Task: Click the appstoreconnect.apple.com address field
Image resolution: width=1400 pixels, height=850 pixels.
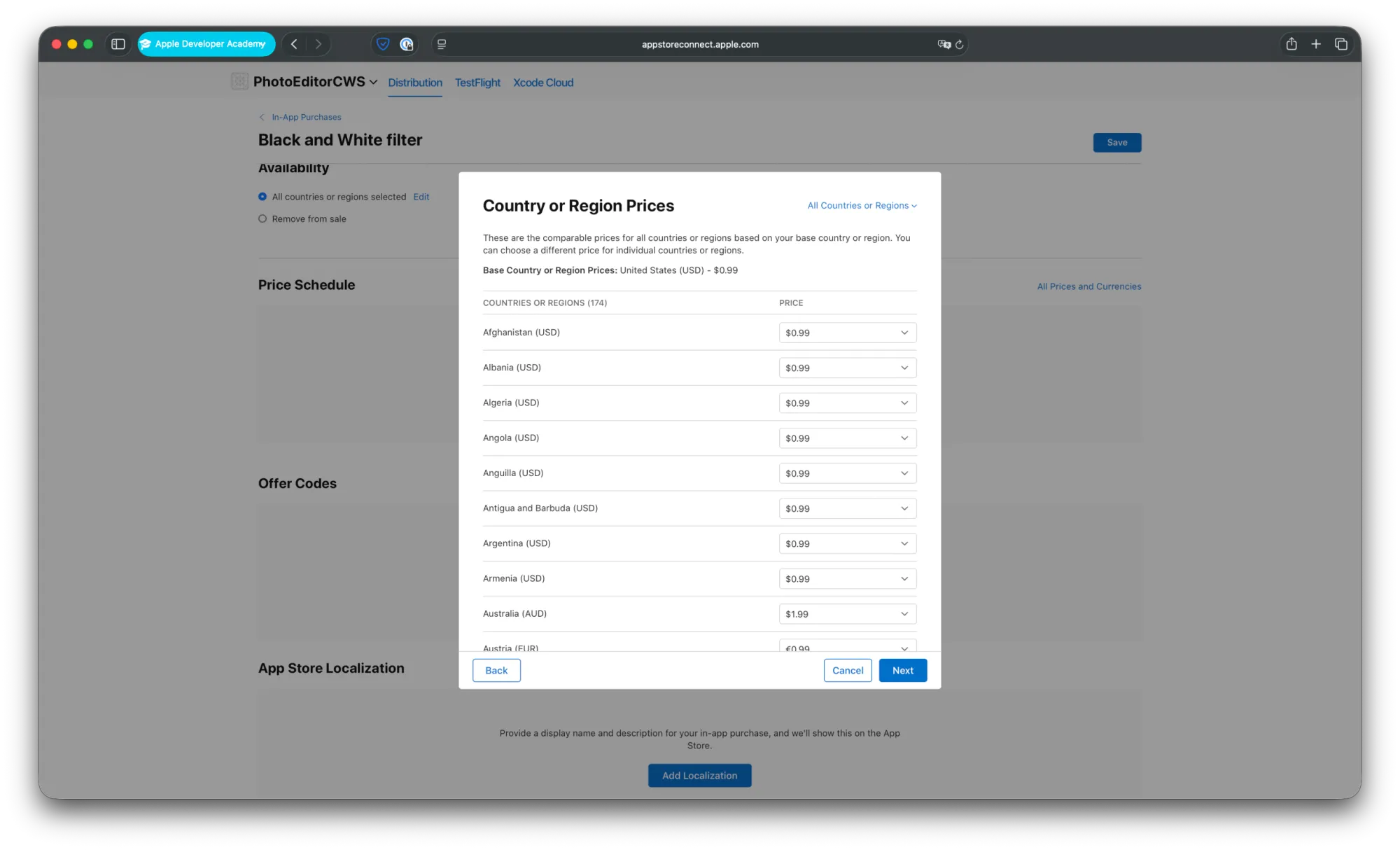Action: tap(700, 44)
